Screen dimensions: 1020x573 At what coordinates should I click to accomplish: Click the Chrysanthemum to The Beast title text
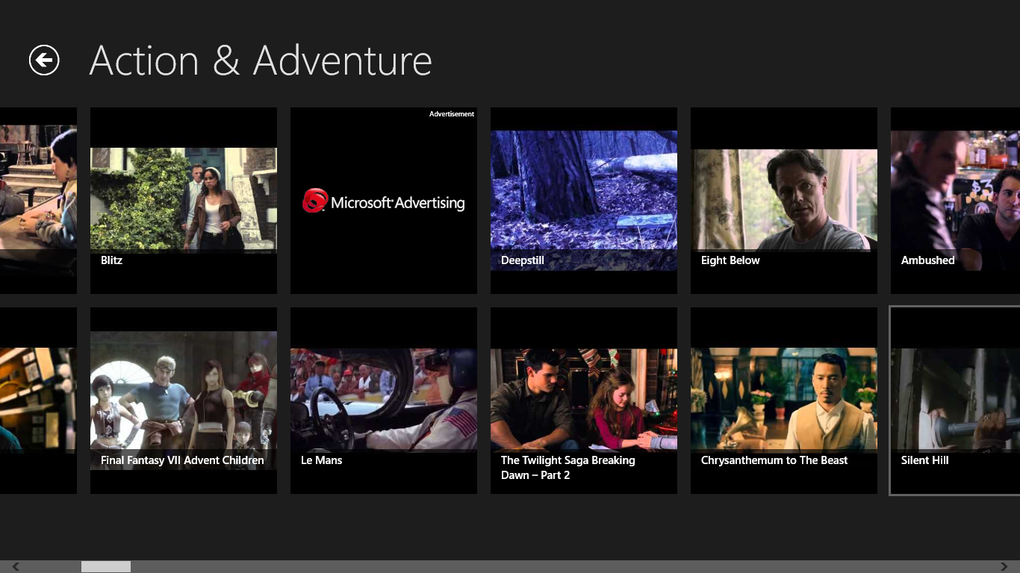(x=774, y=460)
